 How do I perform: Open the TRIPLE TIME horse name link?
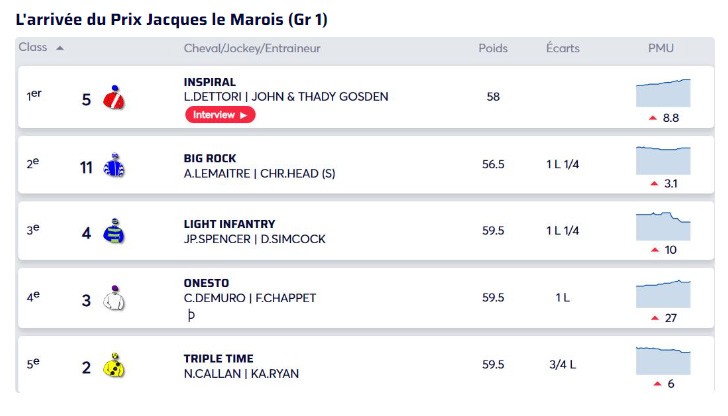218,358
